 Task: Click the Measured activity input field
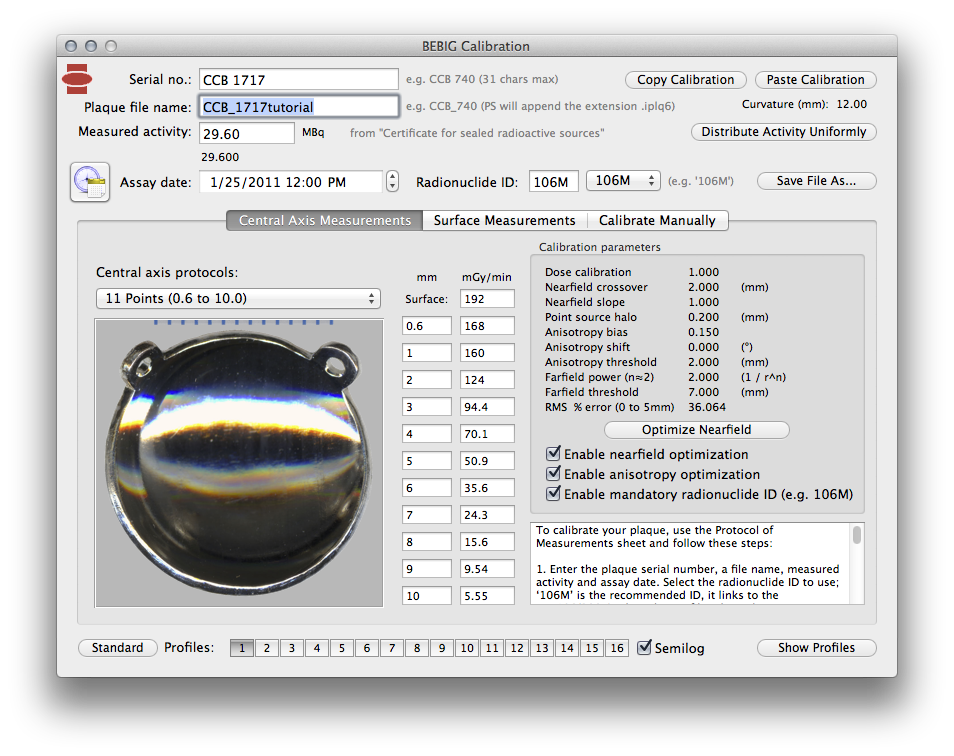coord(246,133)
